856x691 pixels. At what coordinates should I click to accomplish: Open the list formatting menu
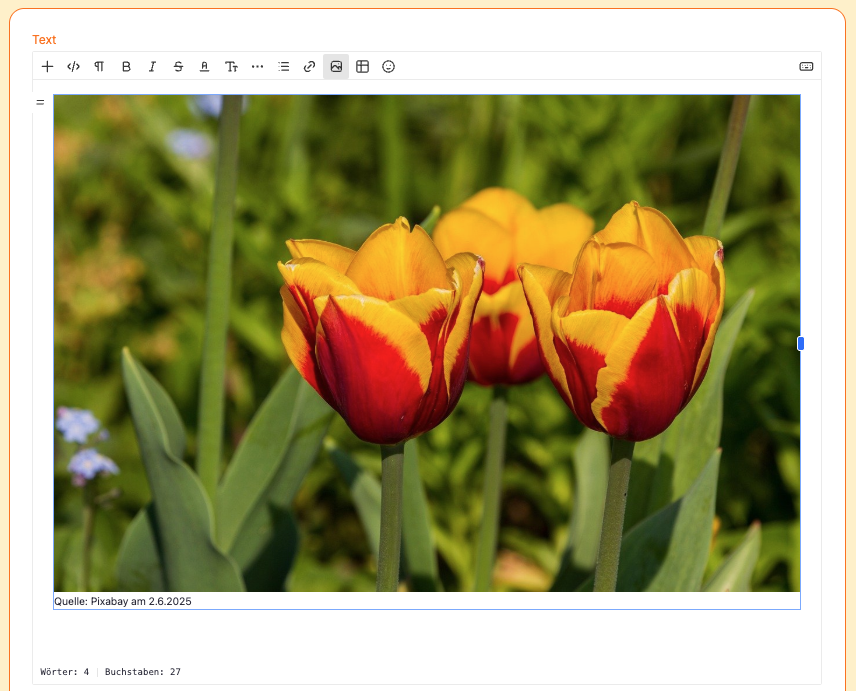tap(283, 67)
